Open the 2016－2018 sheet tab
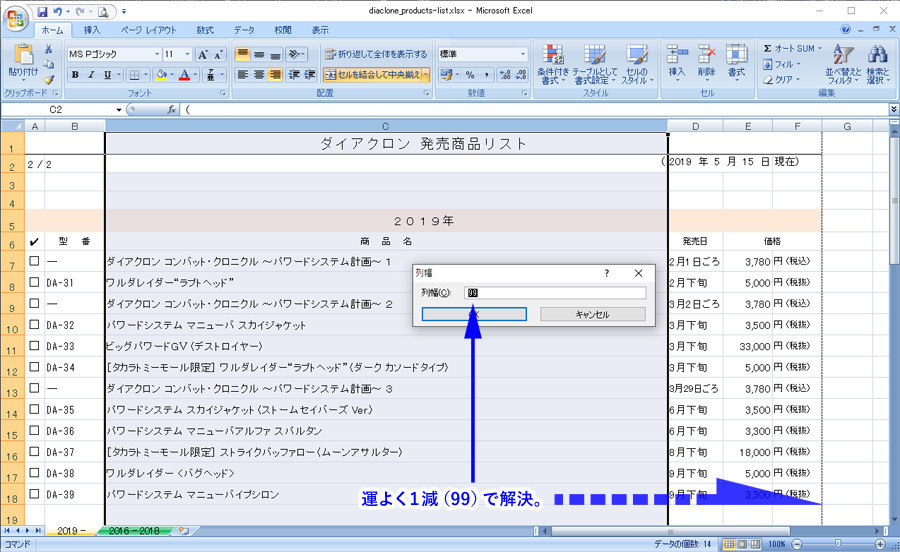The image size is (900, 552). (134, 531)
